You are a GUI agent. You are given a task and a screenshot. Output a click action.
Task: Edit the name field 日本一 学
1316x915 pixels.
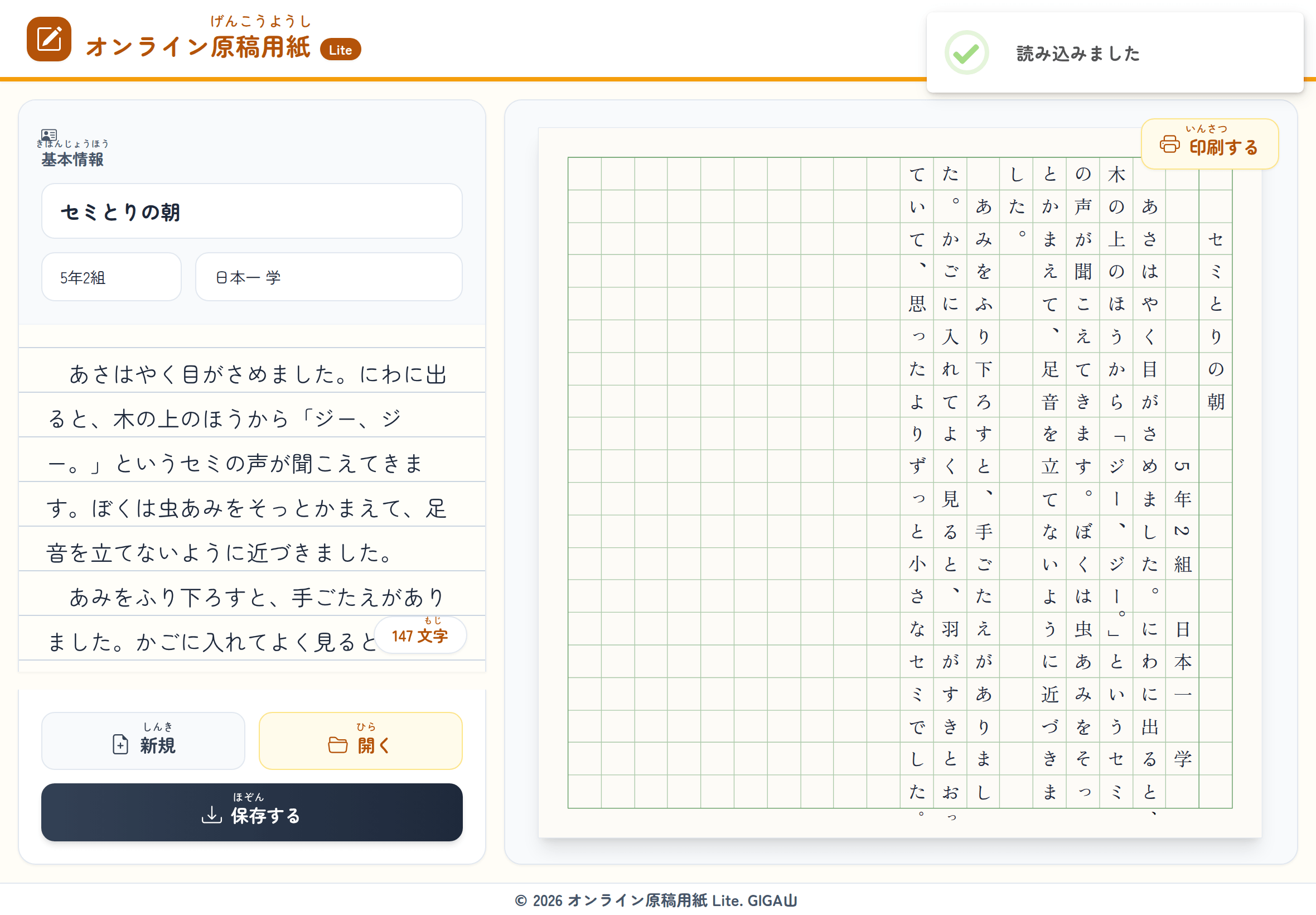point(329,277)
